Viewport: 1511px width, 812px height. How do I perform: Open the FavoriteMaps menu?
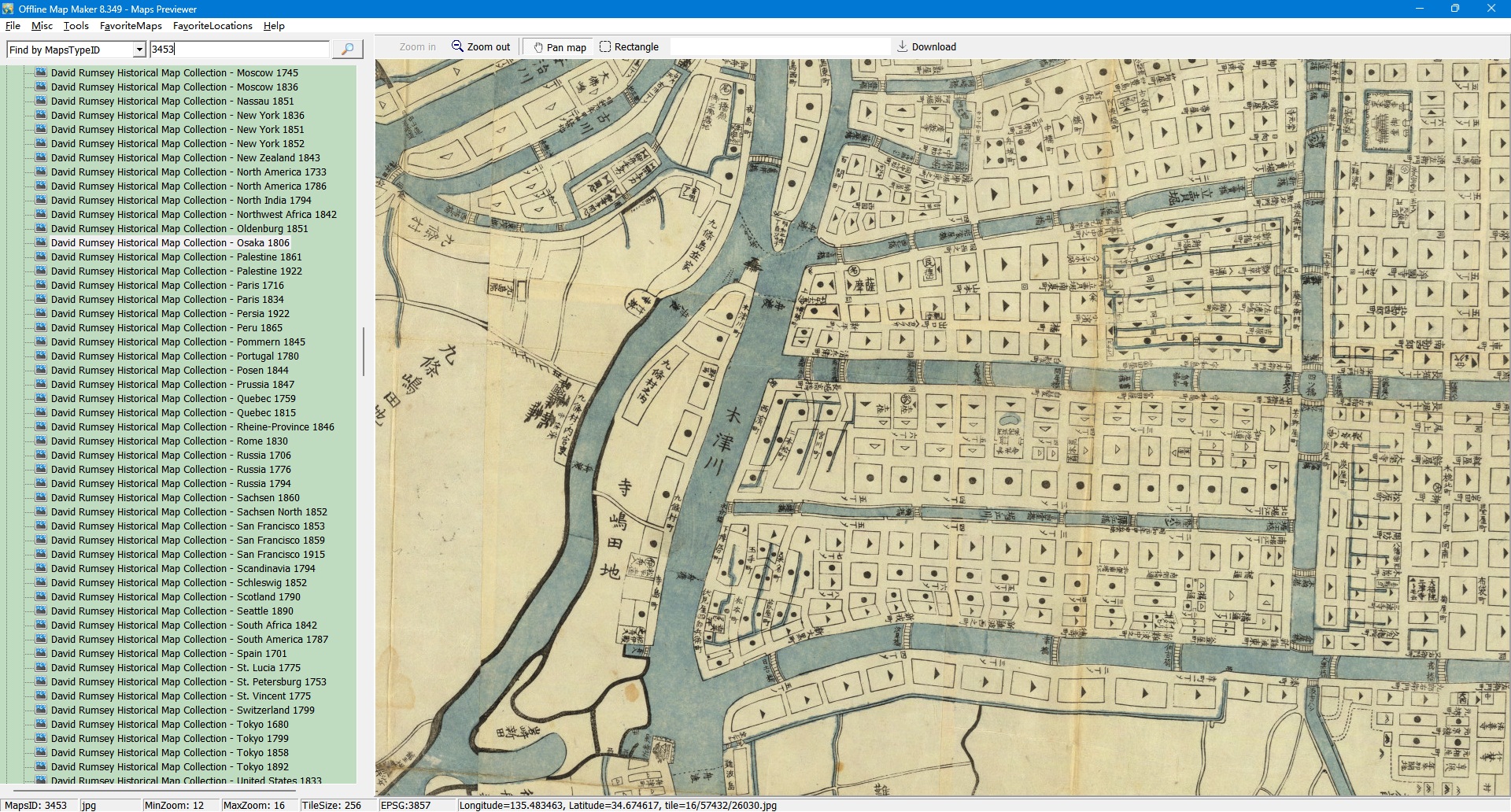[131, 26]
